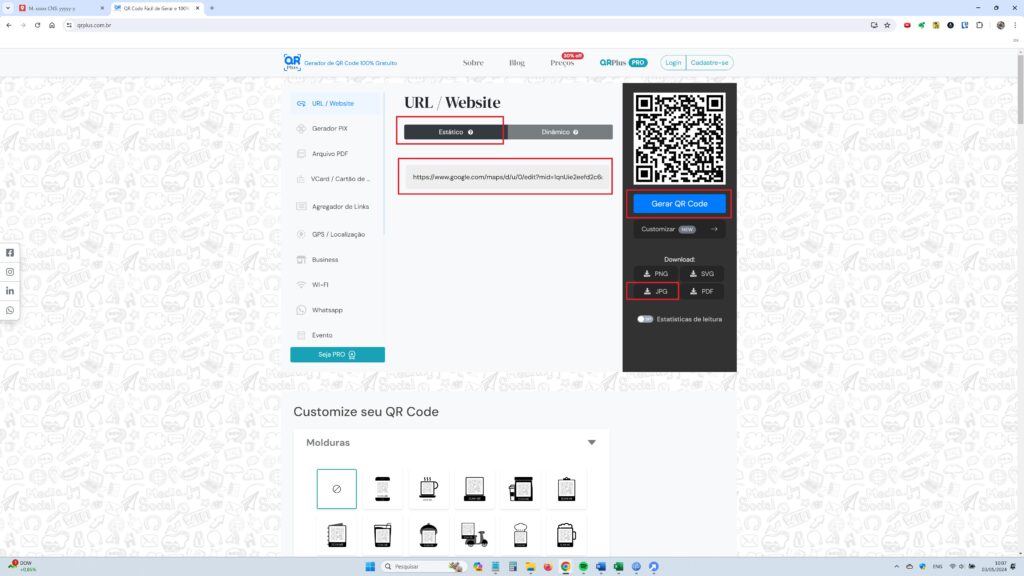This screenshot has height=576, width=1024.
Task: Open a new browser tab
Action: coord(212,8)
